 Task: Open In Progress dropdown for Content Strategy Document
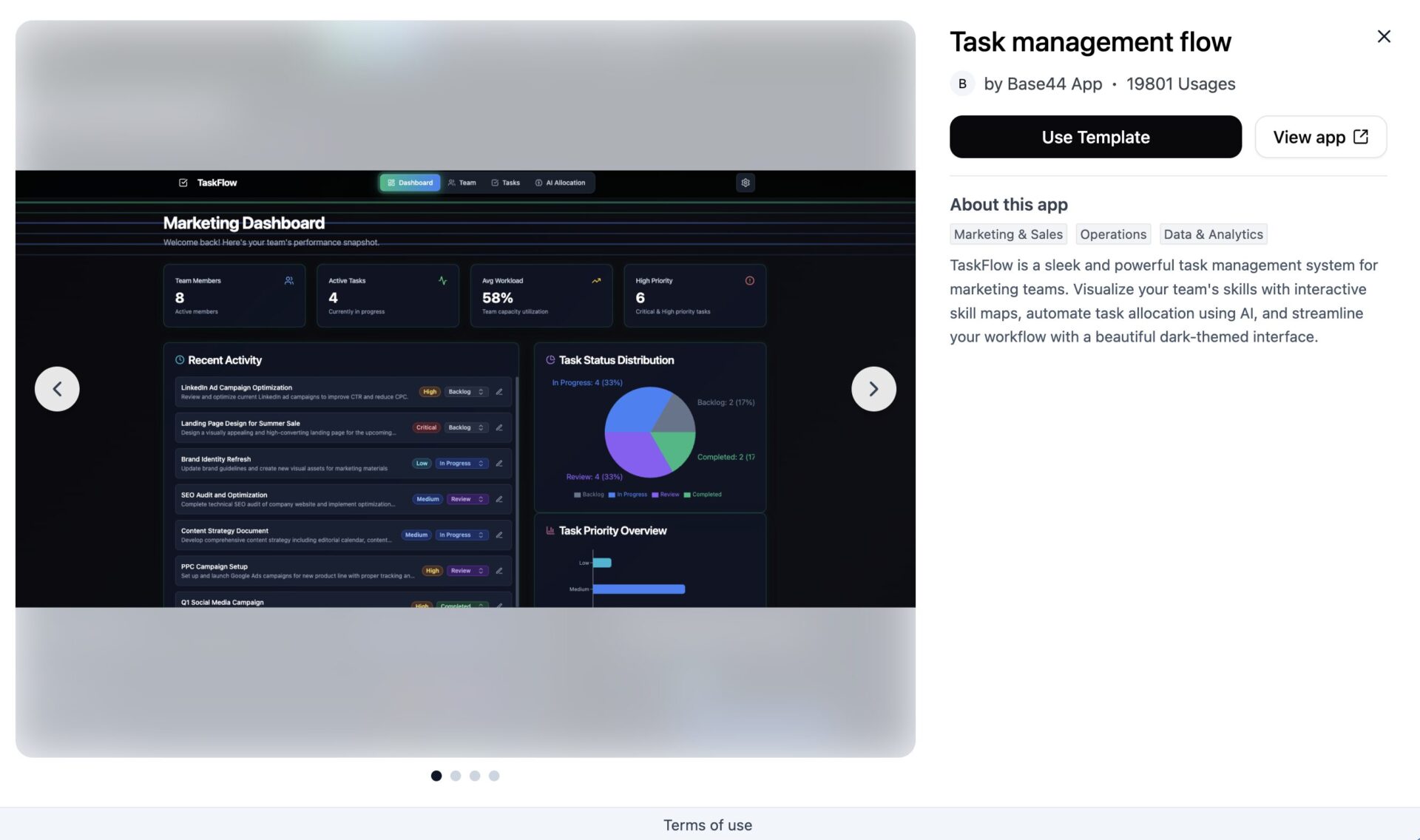(461, 535)
